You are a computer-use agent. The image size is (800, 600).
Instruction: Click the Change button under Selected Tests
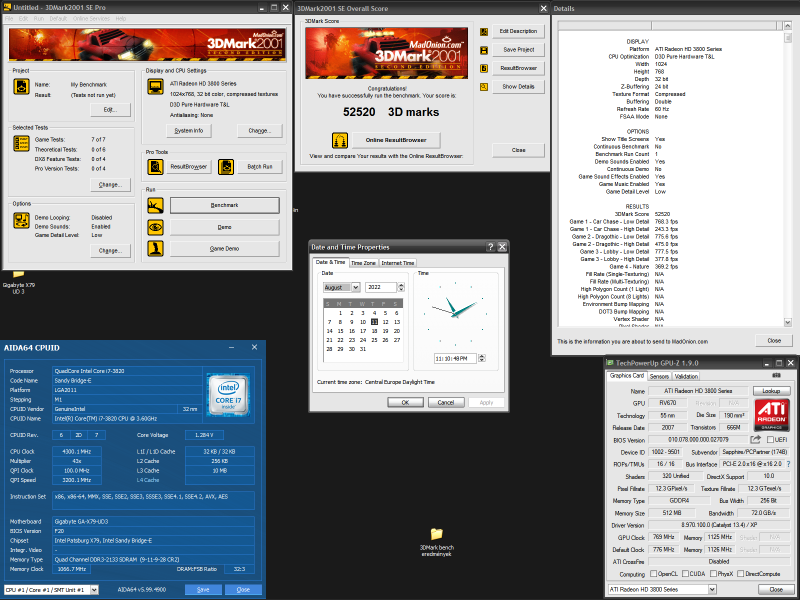tap(111, 185)
